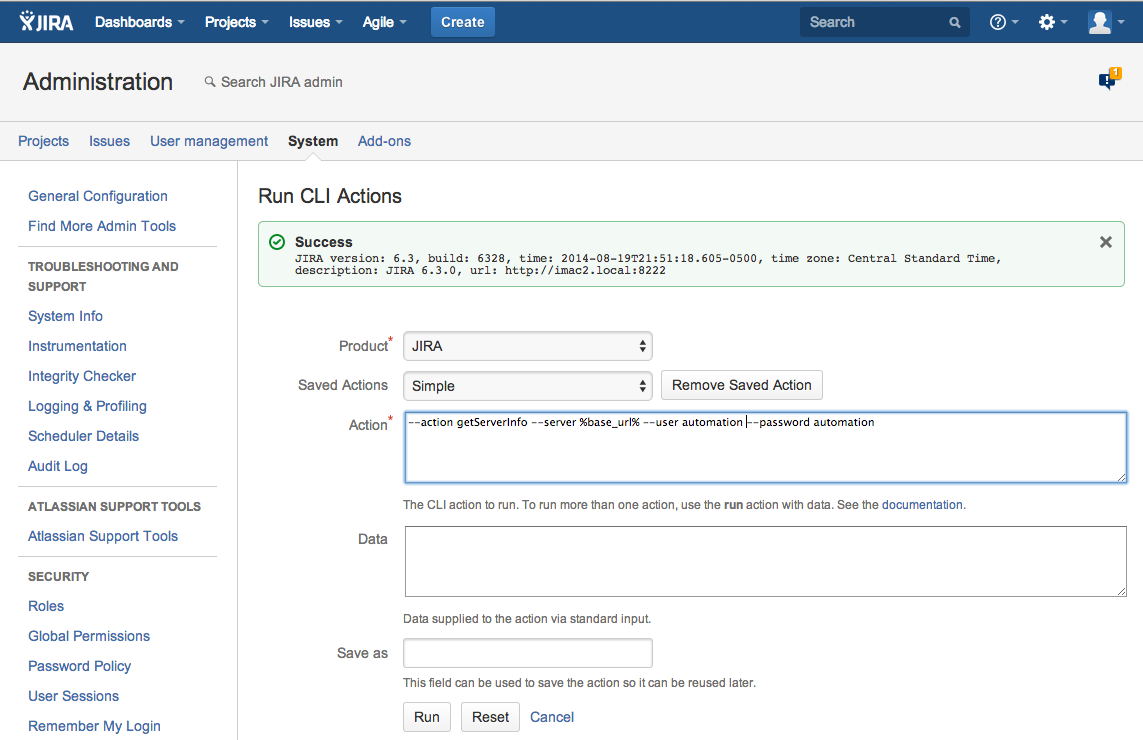This screenshot has width=1143, height=740.
Task: Open the Product select showing JIRA
Action: [x=528, y=346]
